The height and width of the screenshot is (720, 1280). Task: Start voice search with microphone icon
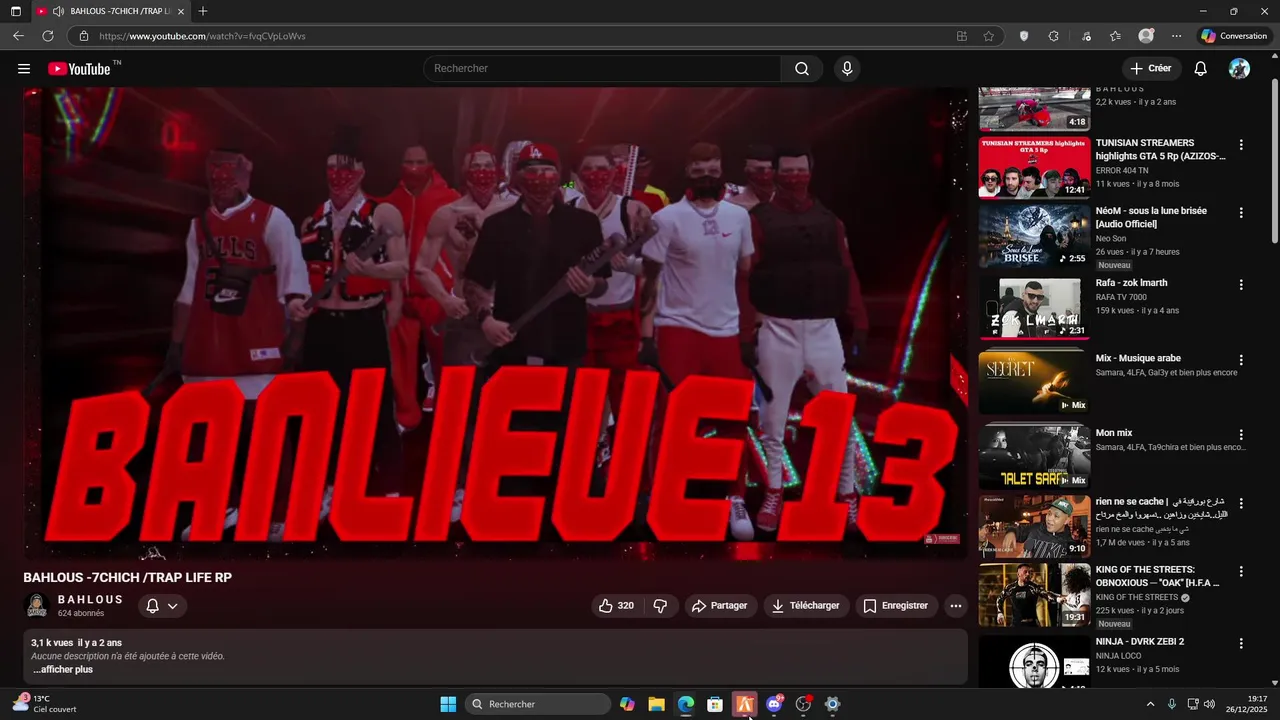point(847,69)
